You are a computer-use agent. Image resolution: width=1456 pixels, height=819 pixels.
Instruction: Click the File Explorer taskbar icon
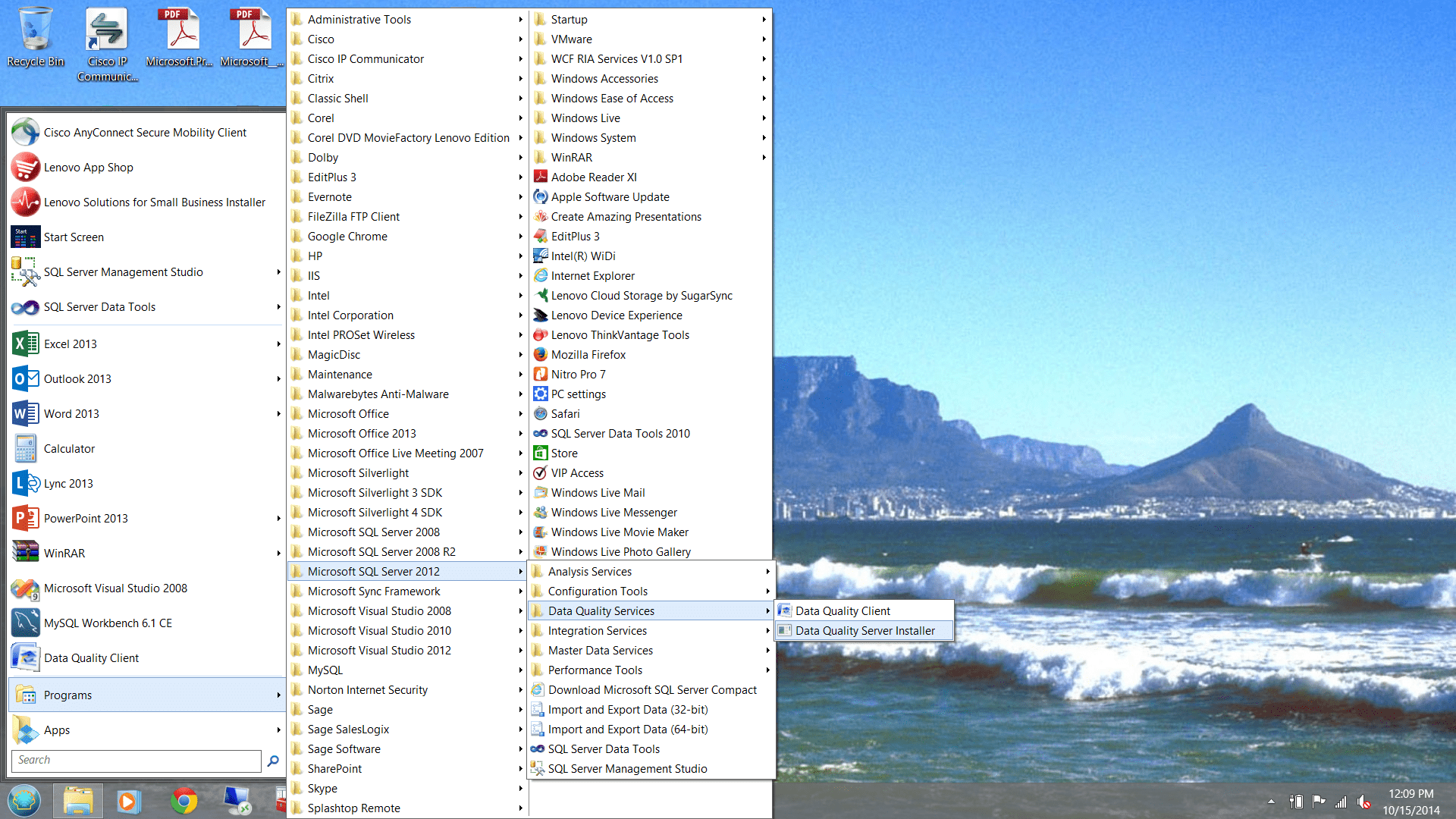(77, 801)
